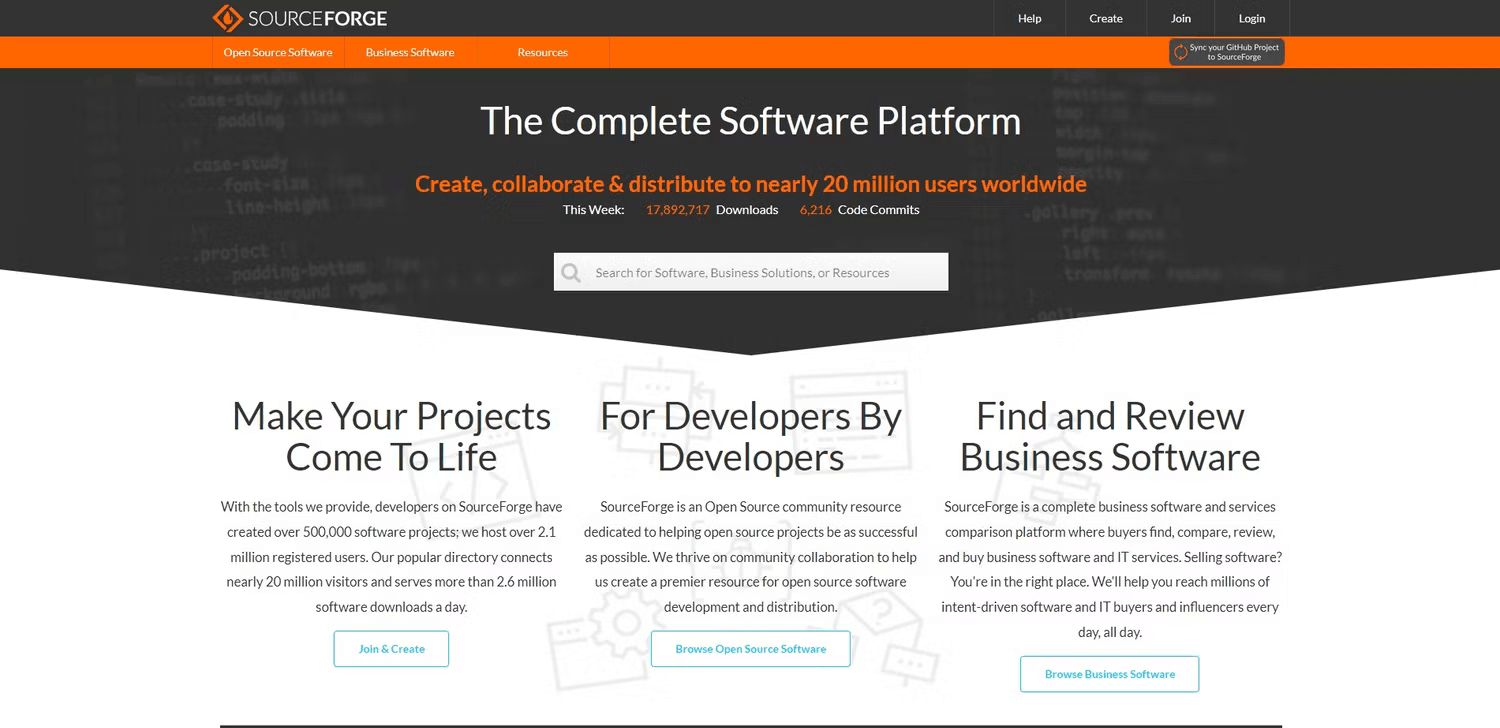
Task: Click the Join link in header
Action: [x=1181, y=18]
